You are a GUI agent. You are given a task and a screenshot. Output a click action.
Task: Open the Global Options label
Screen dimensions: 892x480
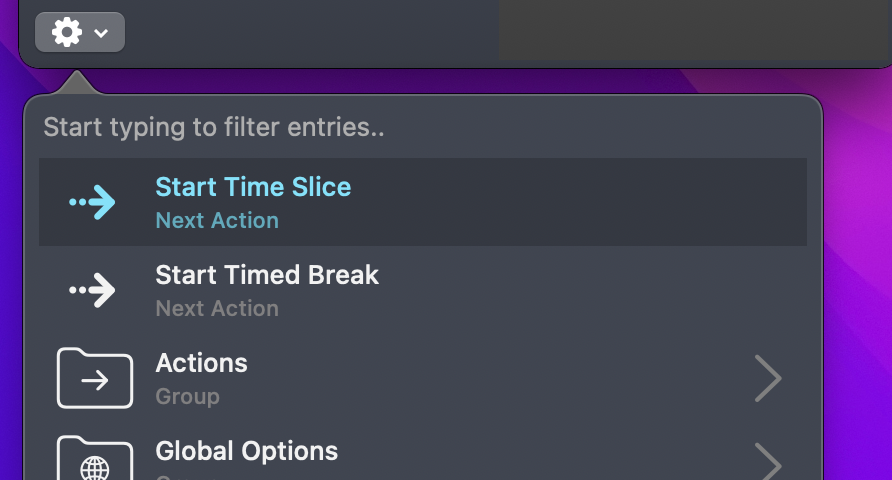click(x=246, y=451)
